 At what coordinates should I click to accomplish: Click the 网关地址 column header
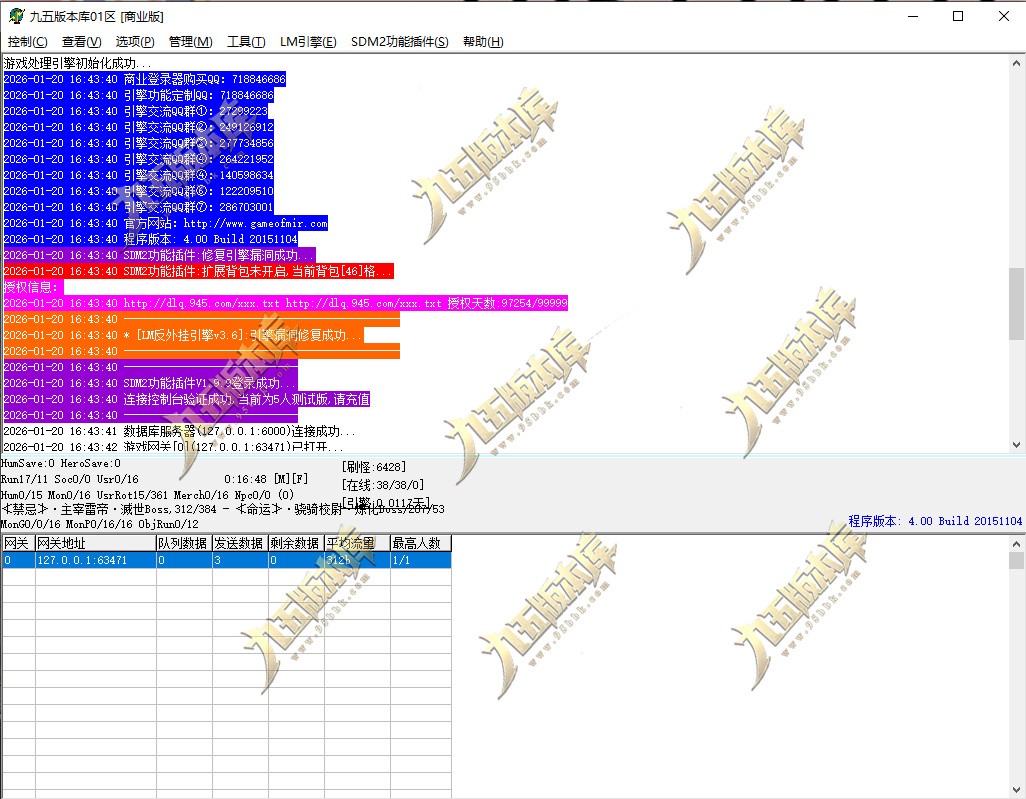tap(96, 543)
